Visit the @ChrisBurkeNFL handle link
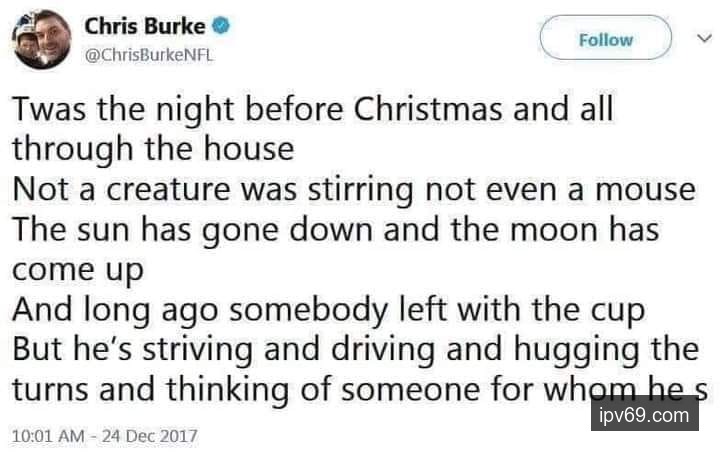This screenshot has width=720, height=452. (144, 53)
